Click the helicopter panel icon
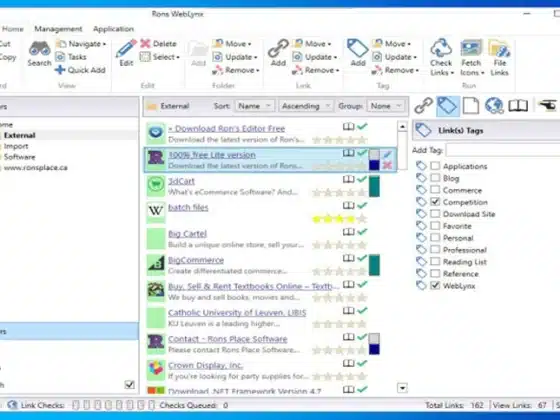 click(x=547, y=106)
